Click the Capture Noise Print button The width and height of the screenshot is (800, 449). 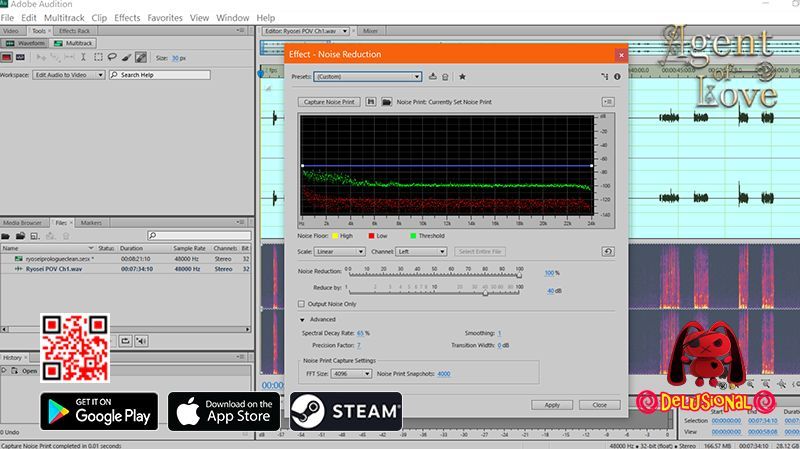[329, 102]
